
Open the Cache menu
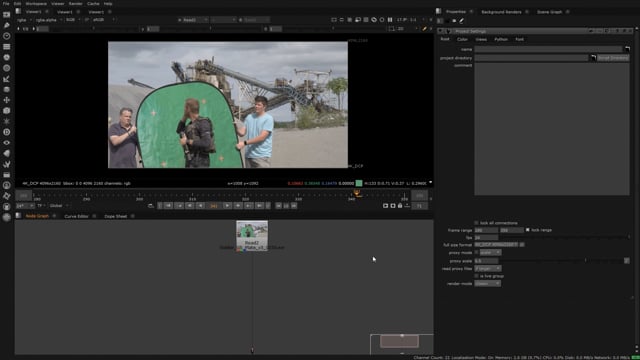pos(93,4)
